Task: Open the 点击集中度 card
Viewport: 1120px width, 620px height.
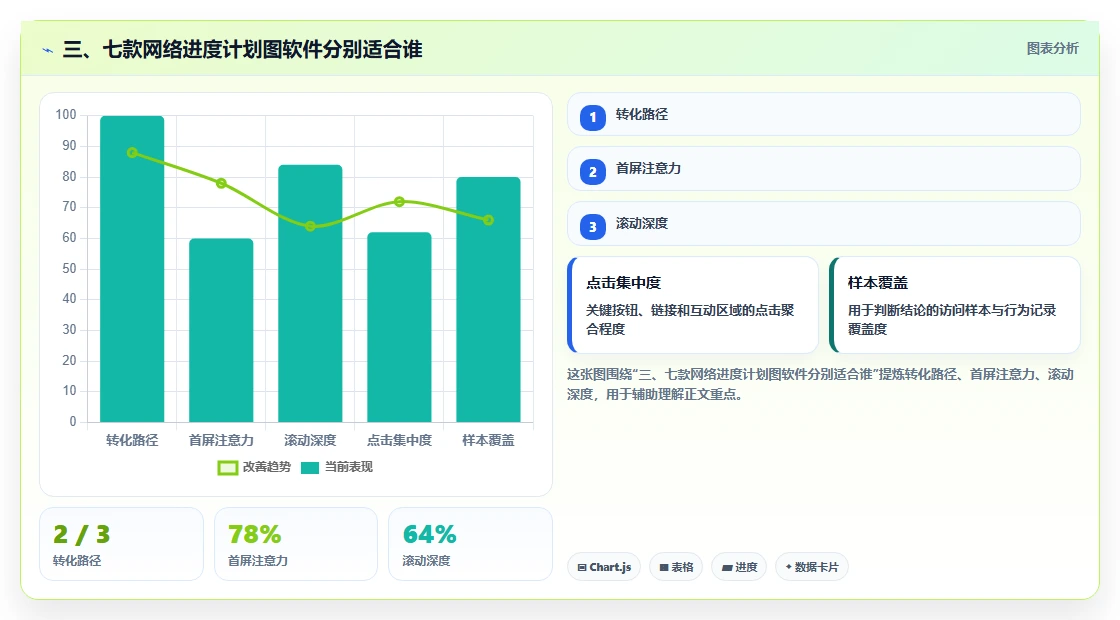Action: 693,305
